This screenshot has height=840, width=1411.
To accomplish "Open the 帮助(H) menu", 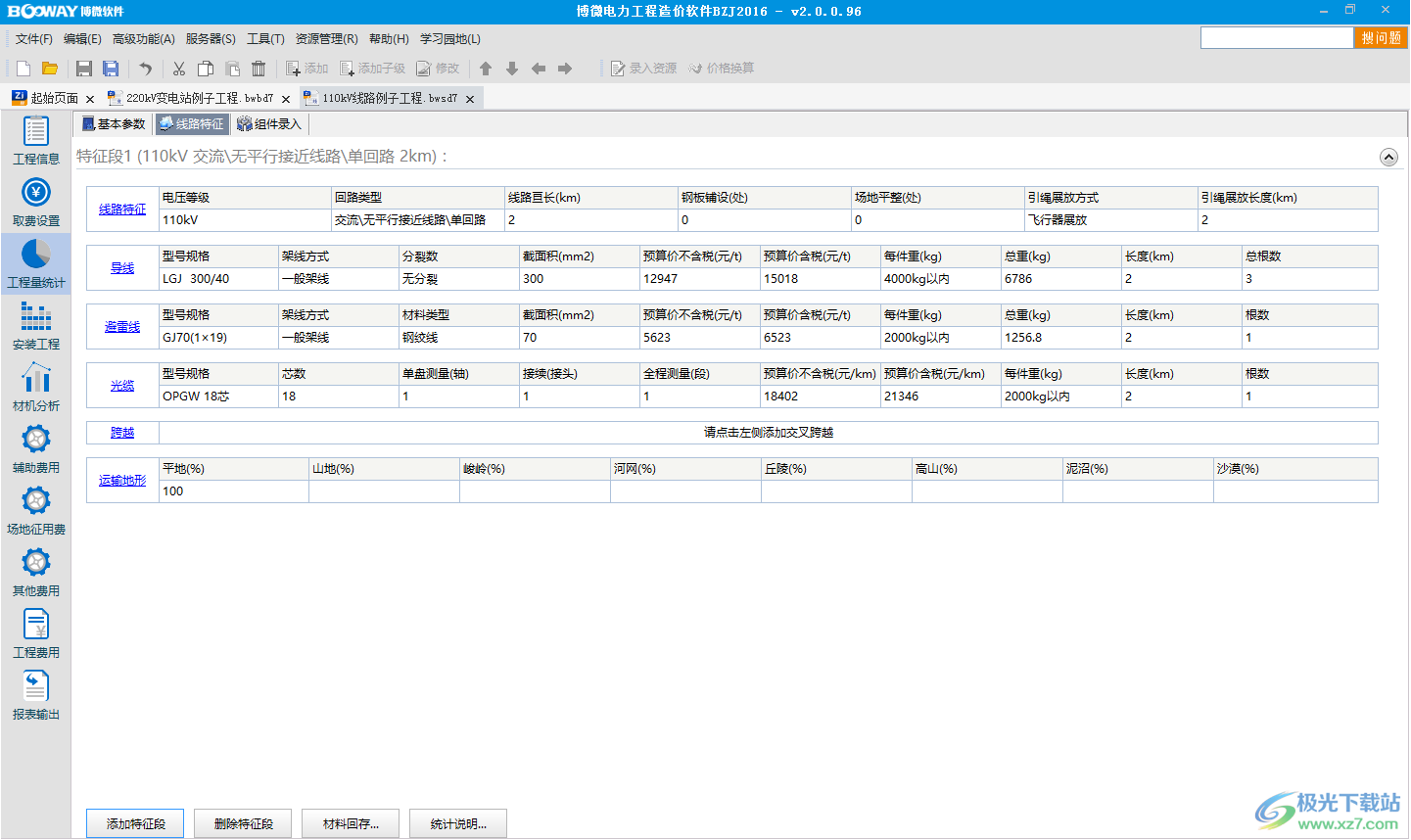I will pyautogui.click(x=389, y=39).
